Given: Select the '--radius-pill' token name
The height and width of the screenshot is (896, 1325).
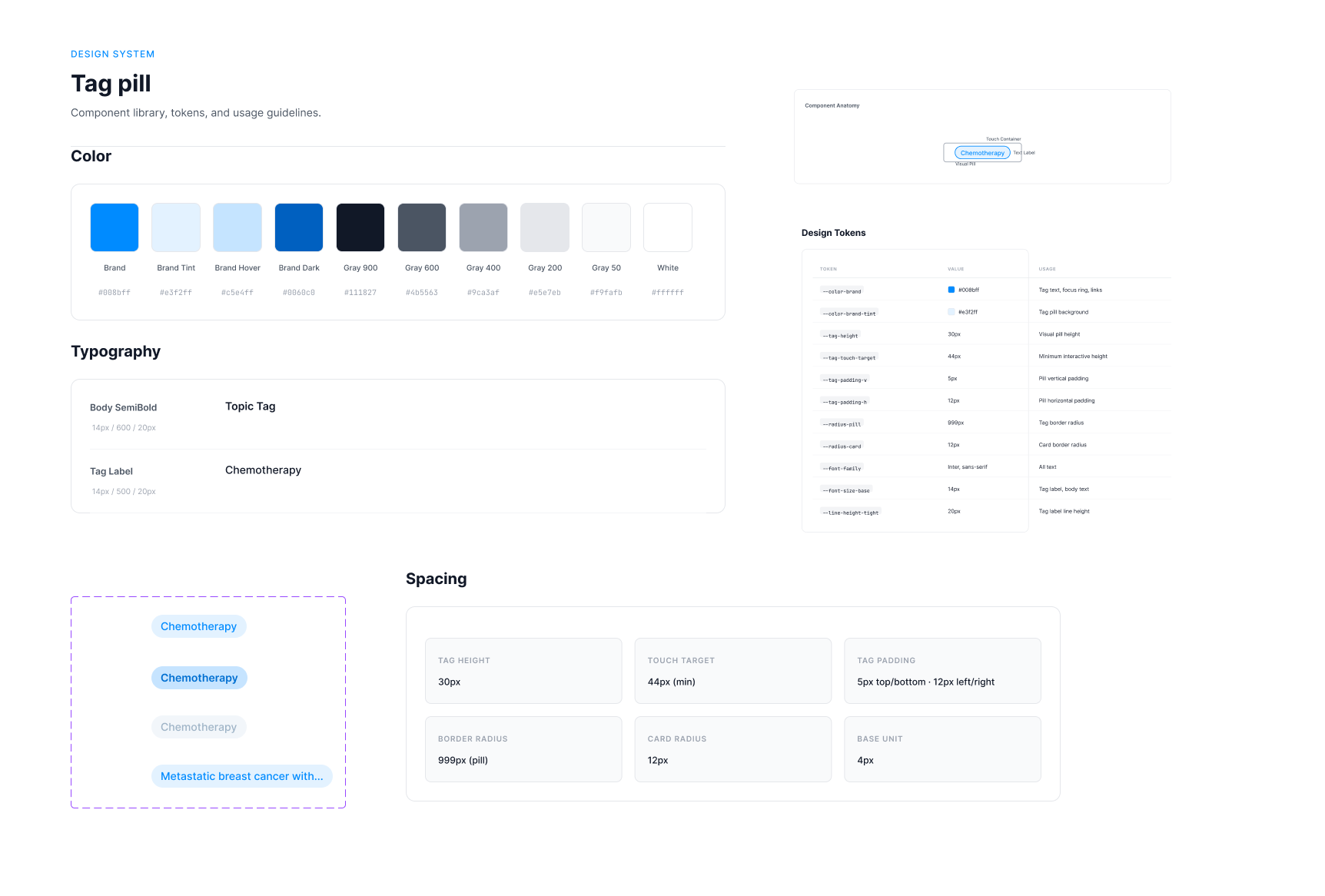Looking at the screenshot, I should pyautogui.click(x=842, y=424).
